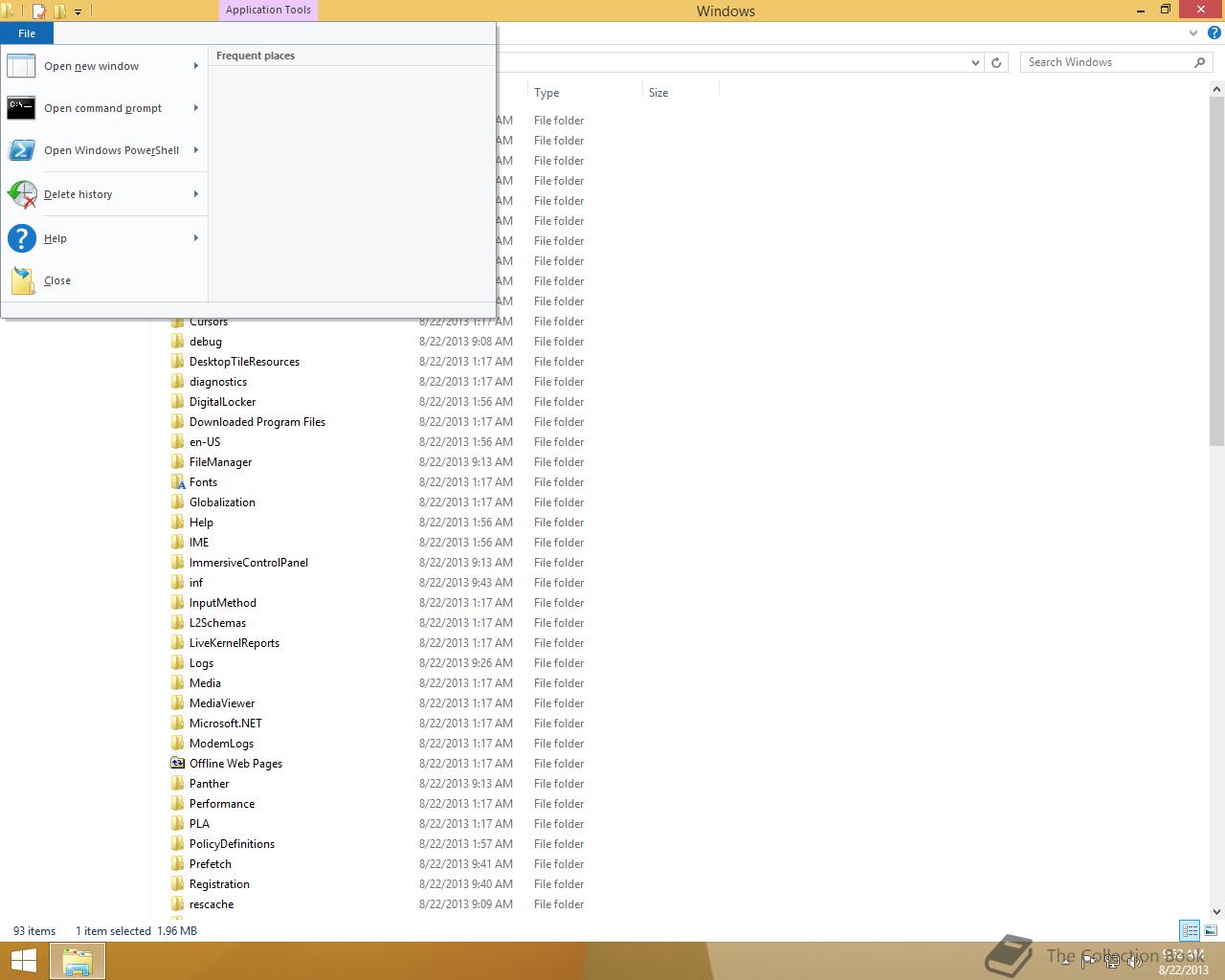This screenshot has height=980, width=1225.
Task: Select the PolicyDefinitions folder
Action: point(232,844)
